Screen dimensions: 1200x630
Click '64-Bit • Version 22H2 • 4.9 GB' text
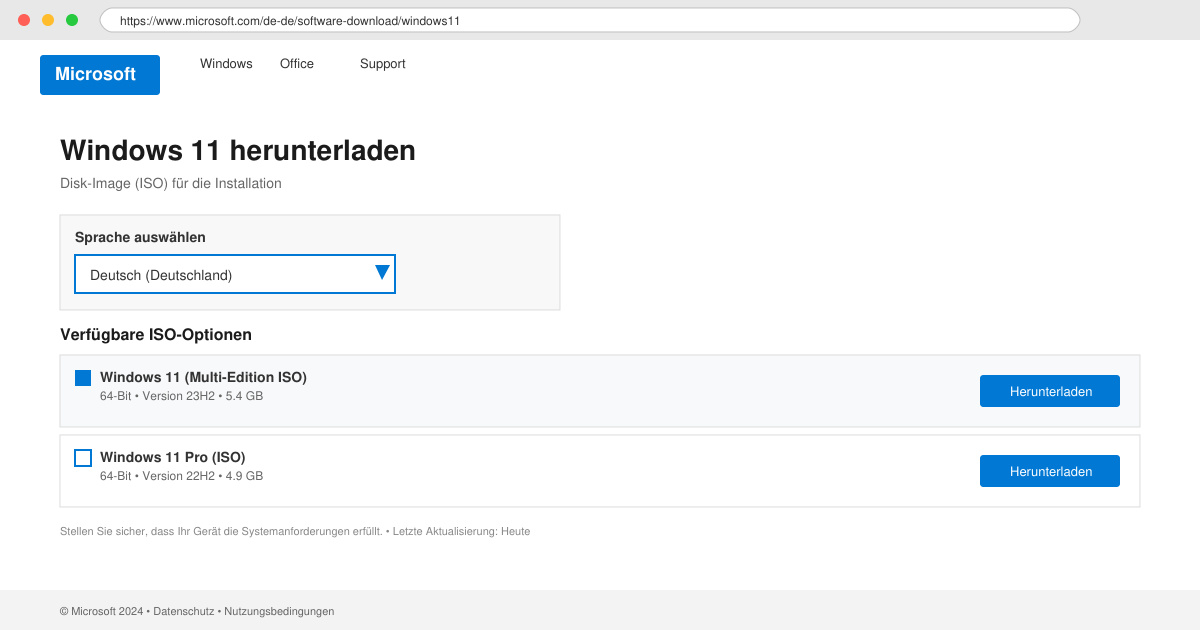click(181, 476)
